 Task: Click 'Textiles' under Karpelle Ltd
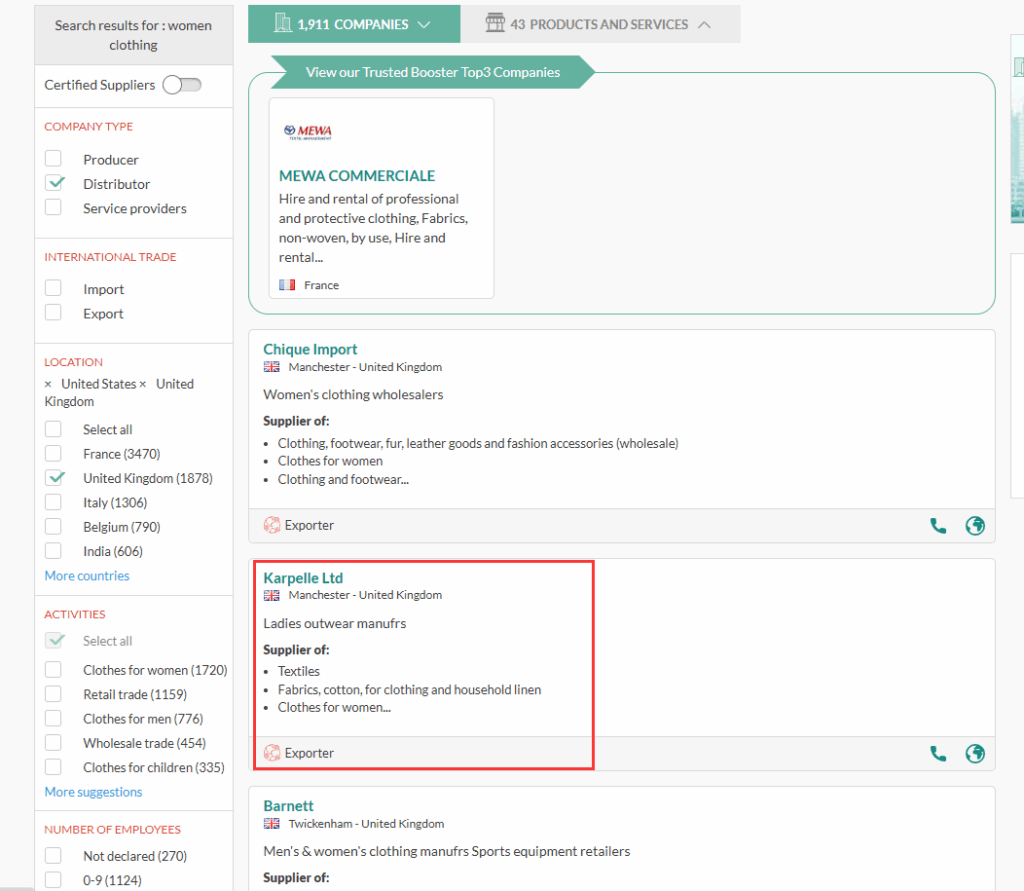pyautogui.click(x=298, y=672)
